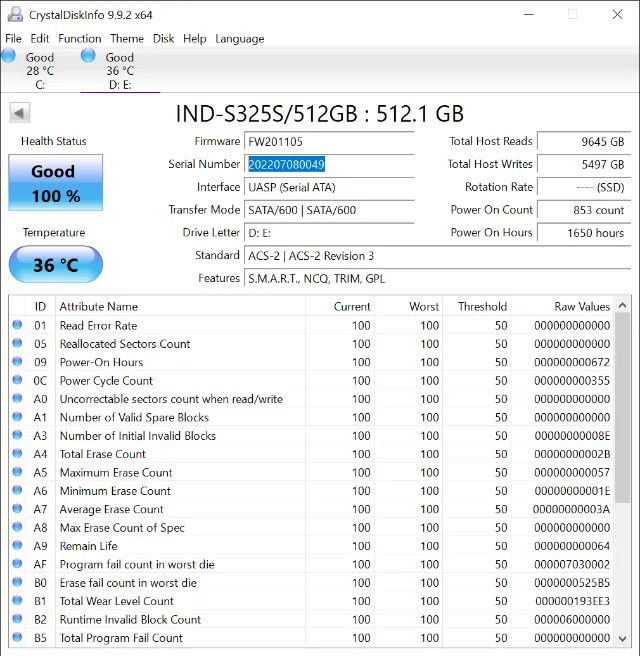Click status dot of Average Erase Count row

pos(17,508)
